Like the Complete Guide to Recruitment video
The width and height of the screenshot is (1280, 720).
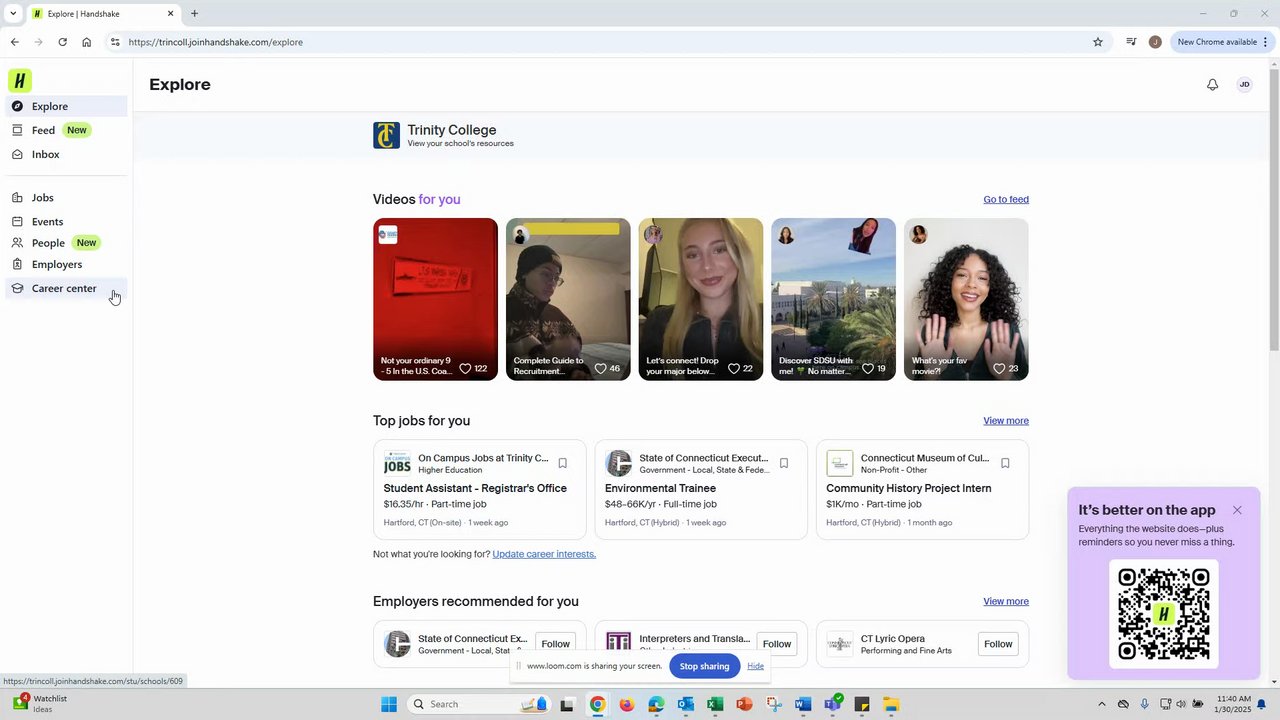coord(600,368)
